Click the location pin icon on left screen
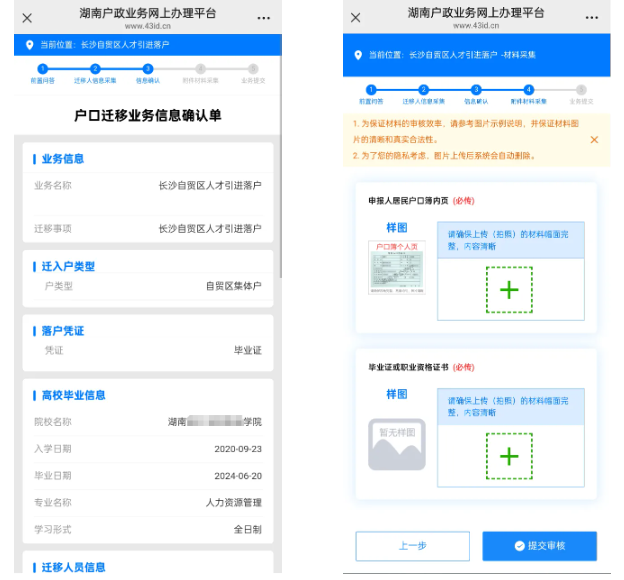Image resolution: width=624 pixels, height=580 pixels. pos(29,45)
